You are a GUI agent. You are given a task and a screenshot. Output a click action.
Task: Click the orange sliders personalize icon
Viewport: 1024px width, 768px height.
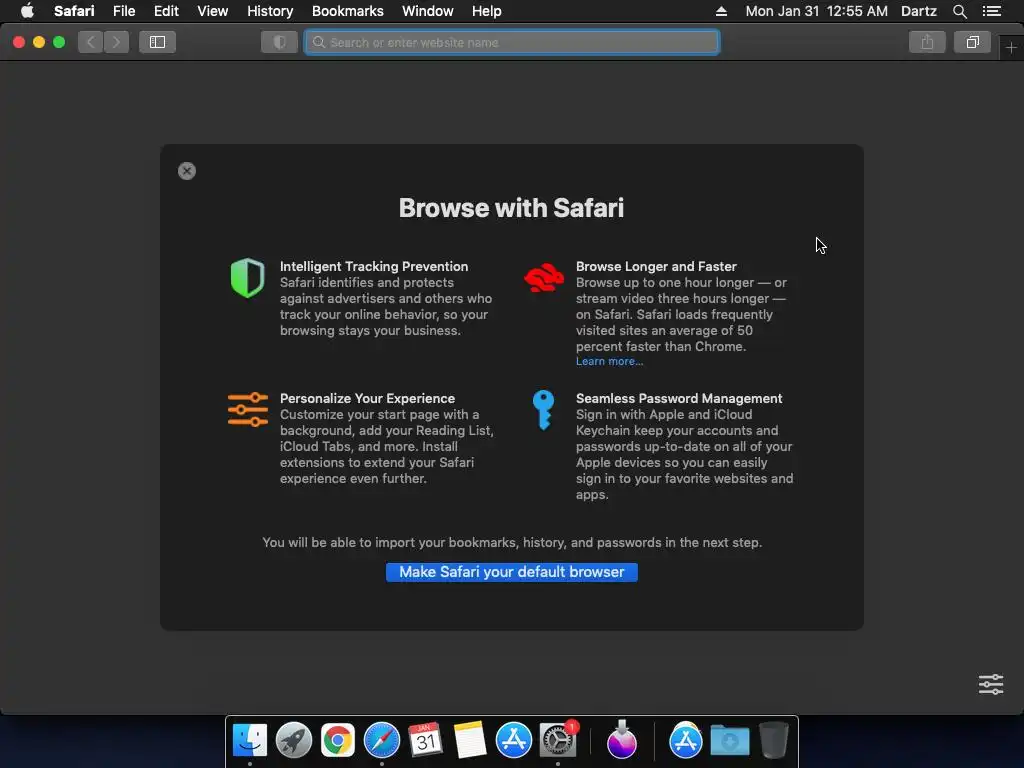tap(248, 409)
